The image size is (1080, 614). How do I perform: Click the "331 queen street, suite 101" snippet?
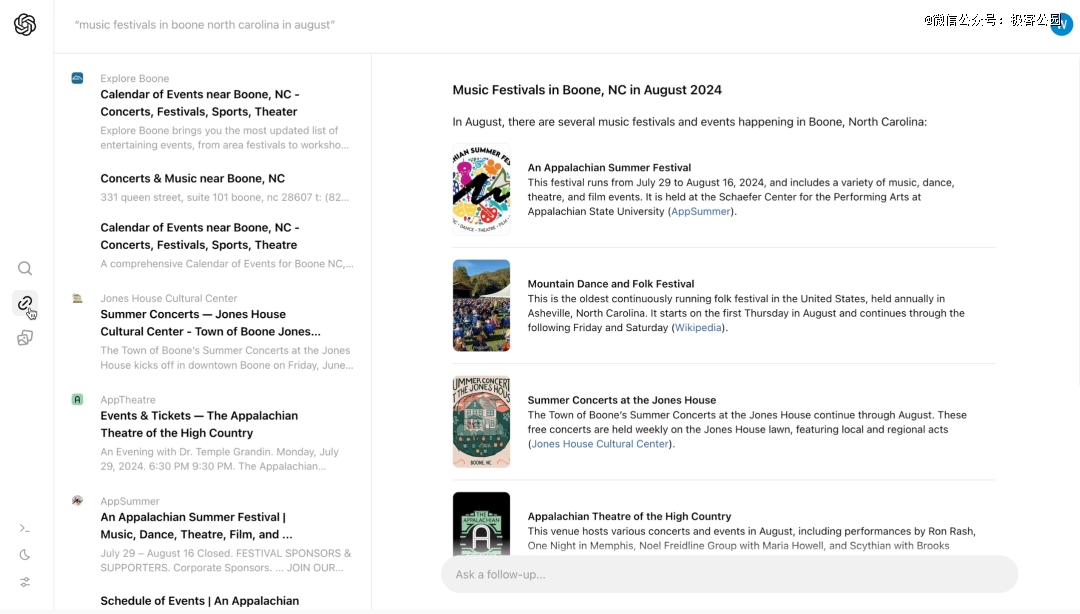[225, 197]
